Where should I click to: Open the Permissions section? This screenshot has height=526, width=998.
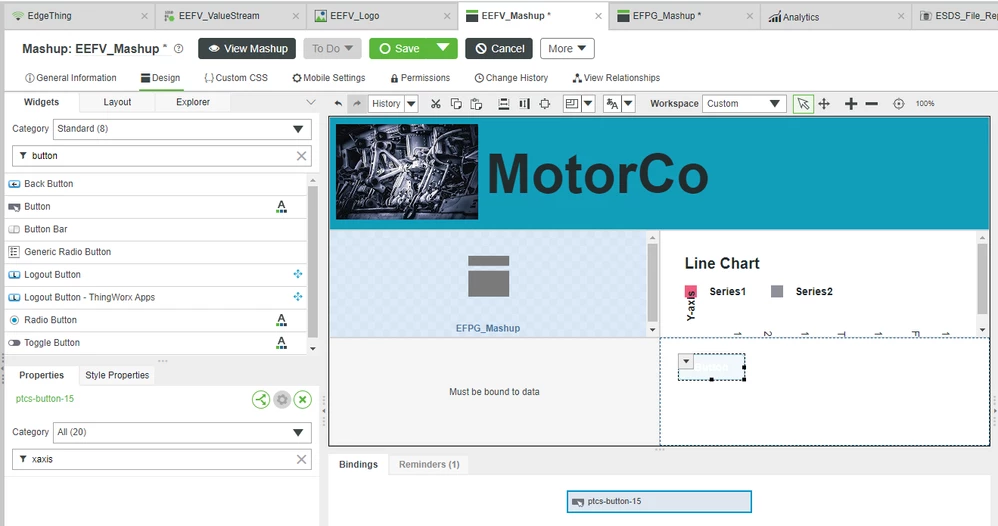(420, 78)
